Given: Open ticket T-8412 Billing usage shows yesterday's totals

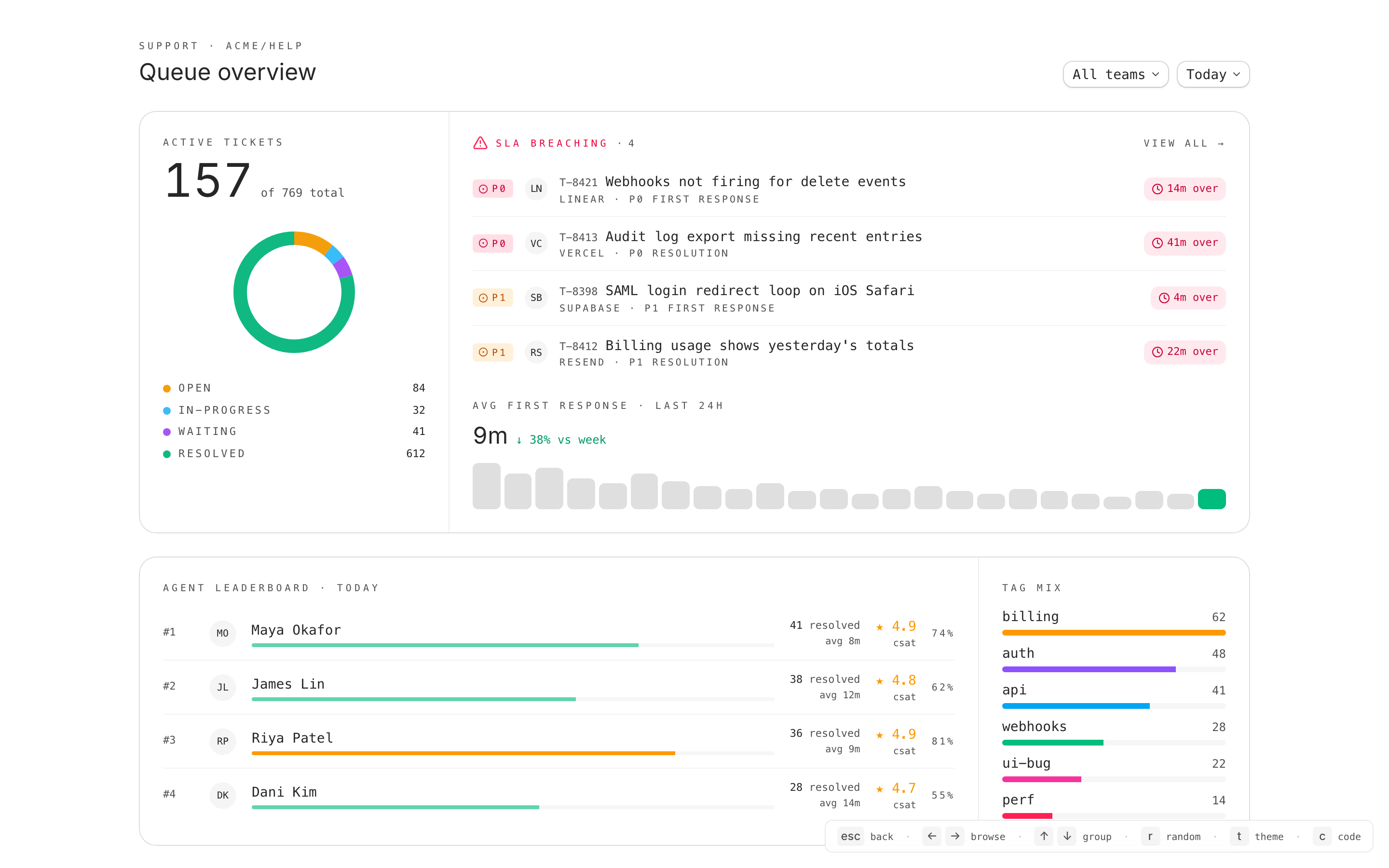Looking at the screenshot, I should click(x=759, y=346).
